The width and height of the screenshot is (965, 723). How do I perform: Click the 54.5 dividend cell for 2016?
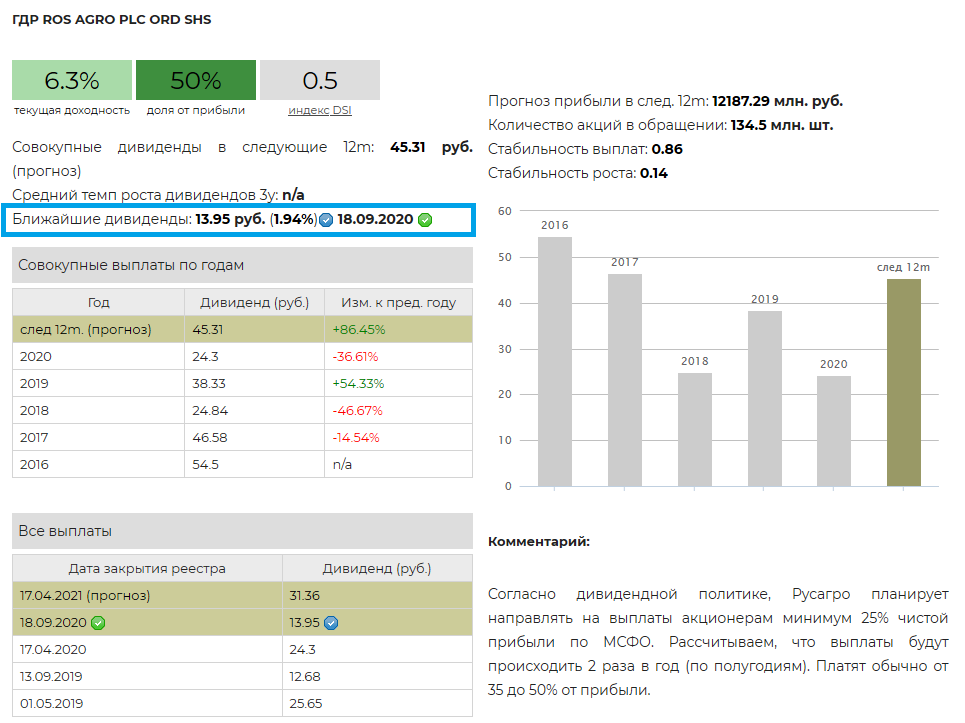click(x=254, y=465)
